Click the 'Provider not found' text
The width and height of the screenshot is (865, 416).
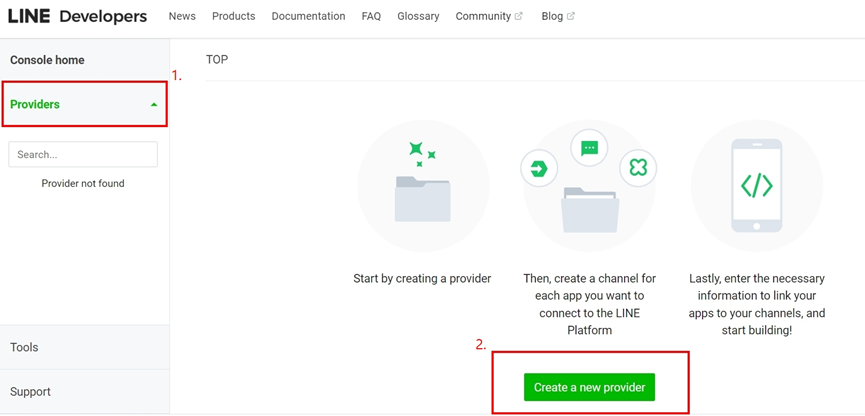click(83, 183)
